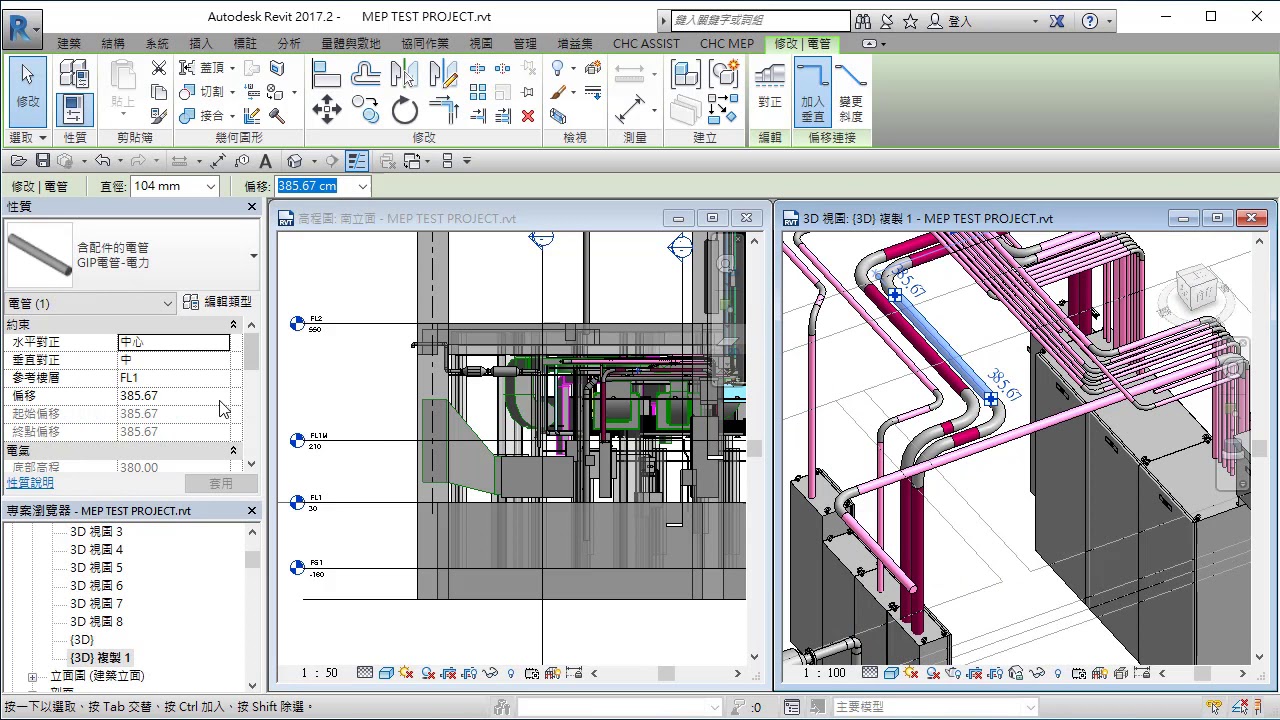Switch to the 插入 ribbon tab
This screenshot has width=1280, height=720.
tap(201, 43)
